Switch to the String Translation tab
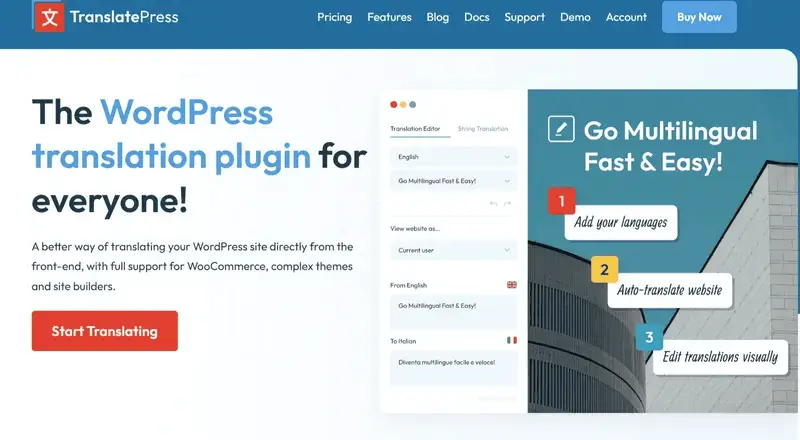The image size is (800, 440). point(483,129)
